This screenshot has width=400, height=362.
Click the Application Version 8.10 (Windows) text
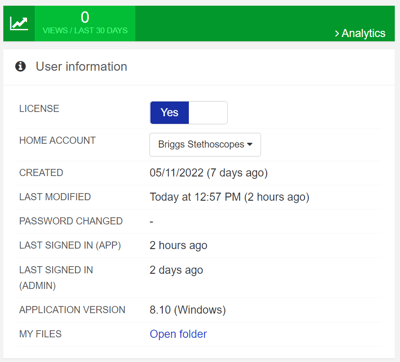(188, 310)
